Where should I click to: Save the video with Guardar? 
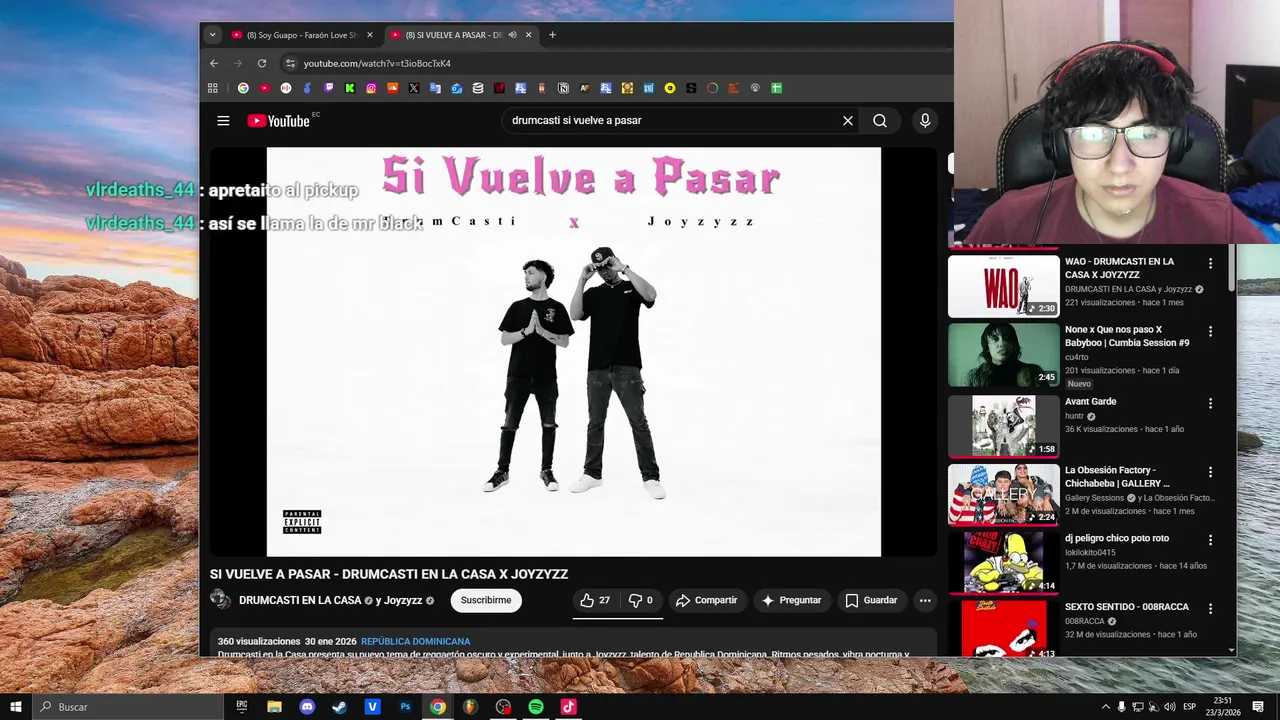pos(871,600)
